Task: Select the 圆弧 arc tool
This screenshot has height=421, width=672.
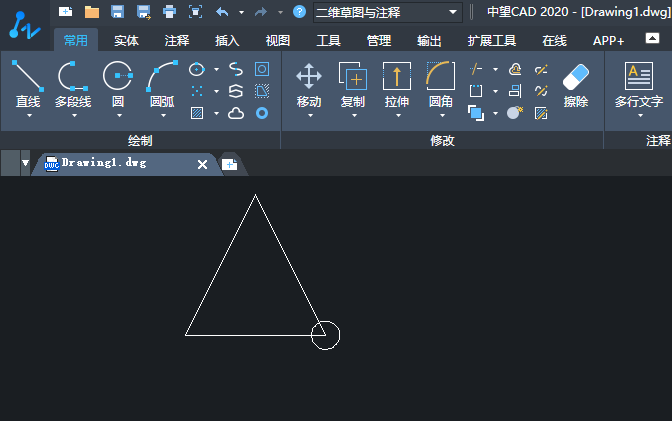Action: [162, 85]
